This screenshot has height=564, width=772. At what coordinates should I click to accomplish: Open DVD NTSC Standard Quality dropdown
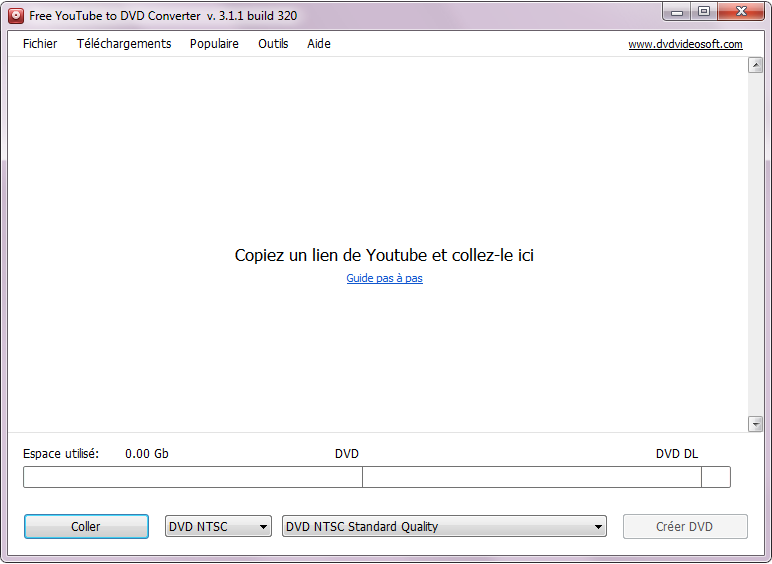(x=444, y=527)
